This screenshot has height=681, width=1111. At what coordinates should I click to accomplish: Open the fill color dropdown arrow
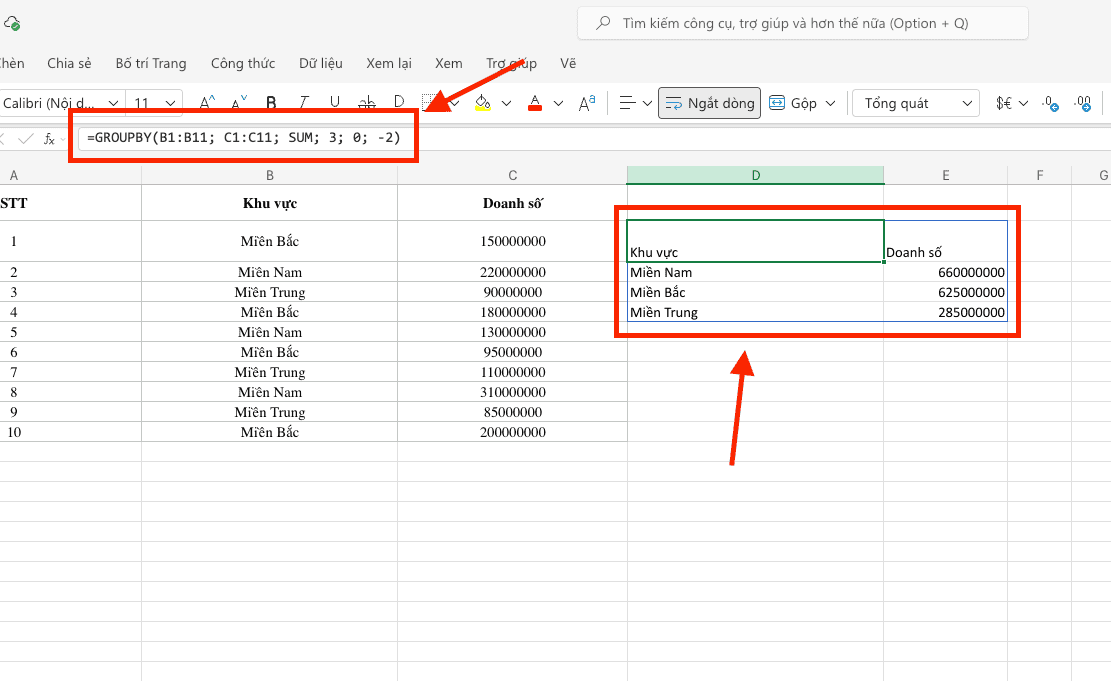507,103
